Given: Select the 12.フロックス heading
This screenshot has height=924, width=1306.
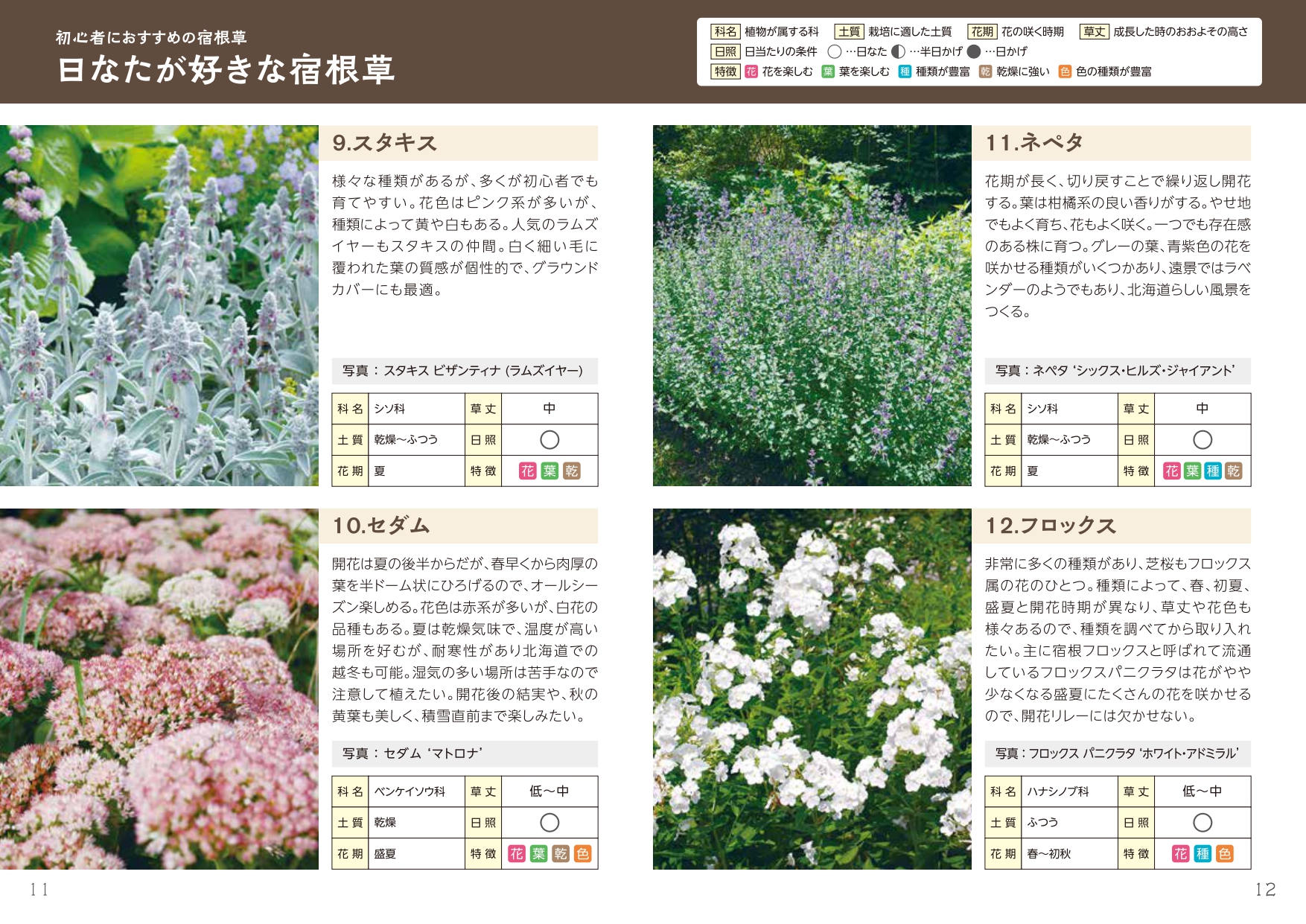Looking at the screenshot, I should pos(1051,526).
